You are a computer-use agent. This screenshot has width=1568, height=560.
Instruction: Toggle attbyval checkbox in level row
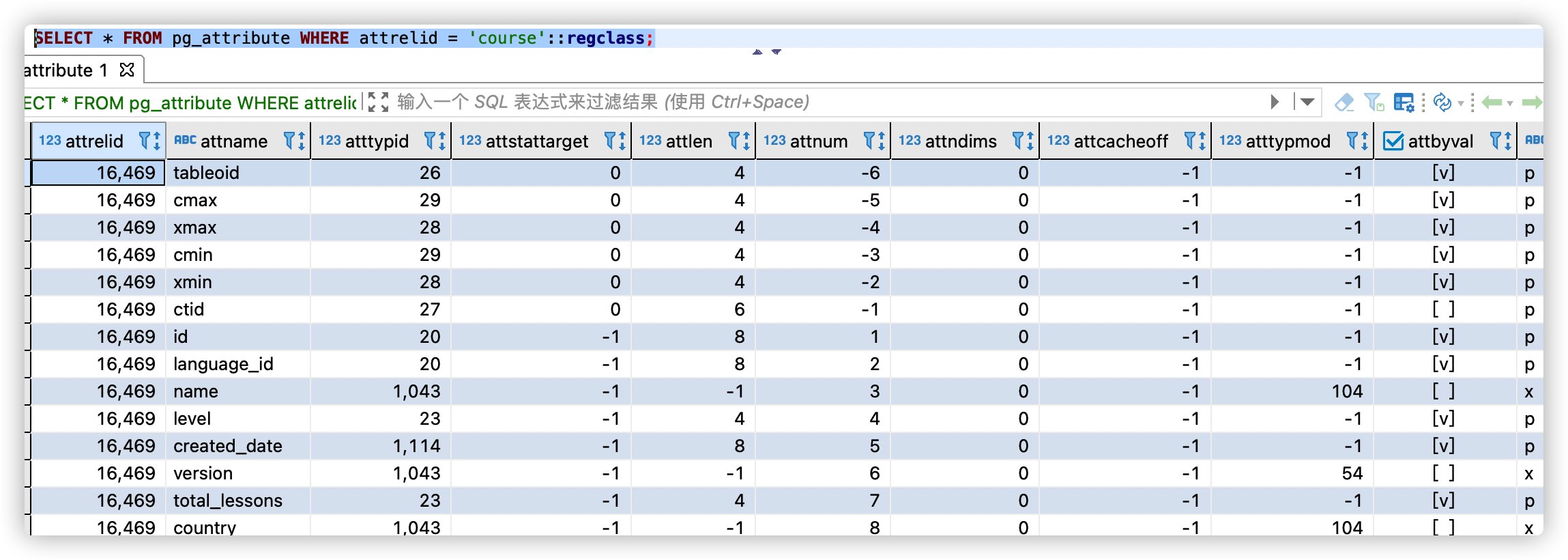[1444, 419]
